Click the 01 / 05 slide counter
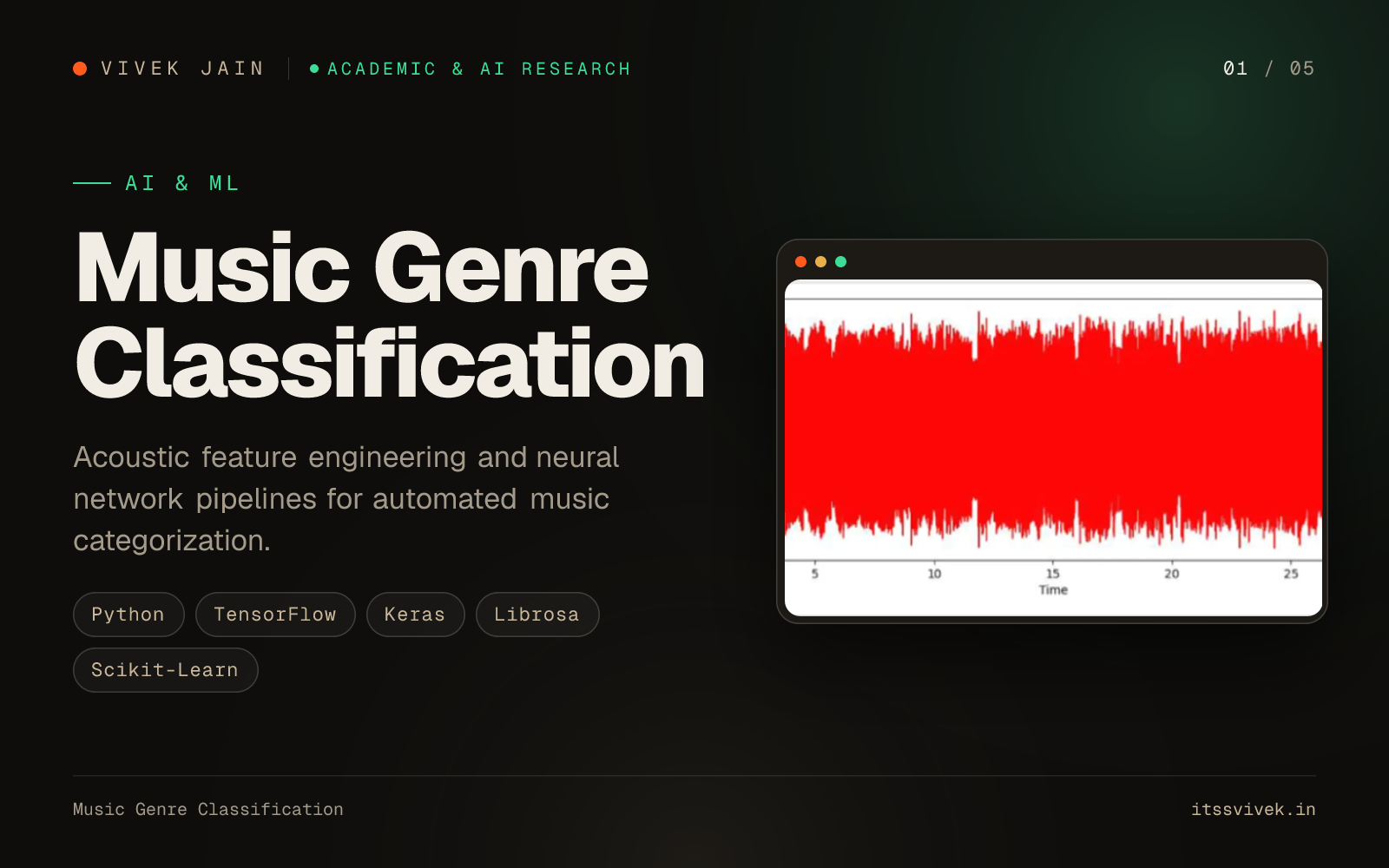1389x868 pixels. (x=1268, y=69)
